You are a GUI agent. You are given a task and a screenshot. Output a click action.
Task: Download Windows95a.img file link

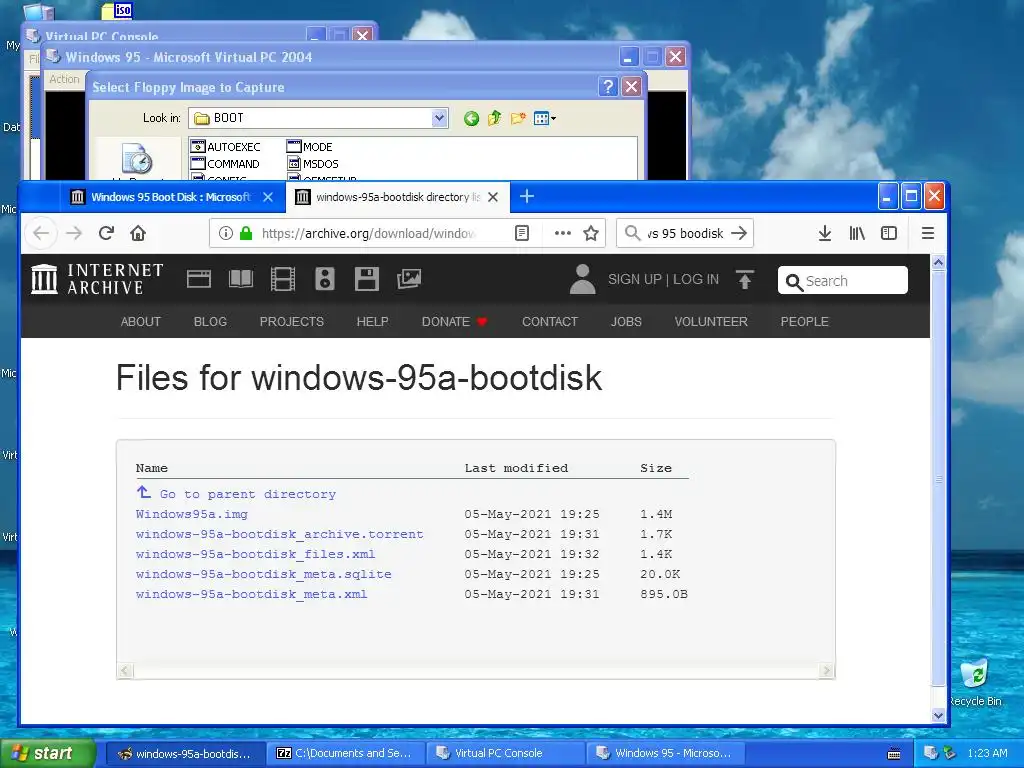coord(192,514)
